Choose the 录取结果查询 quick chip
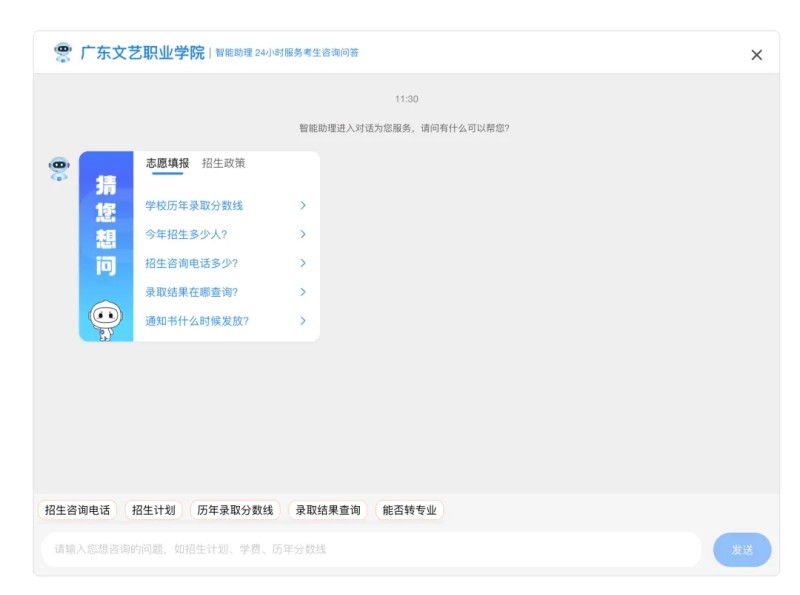The image size is (800, 595). [x=328, y=510]
